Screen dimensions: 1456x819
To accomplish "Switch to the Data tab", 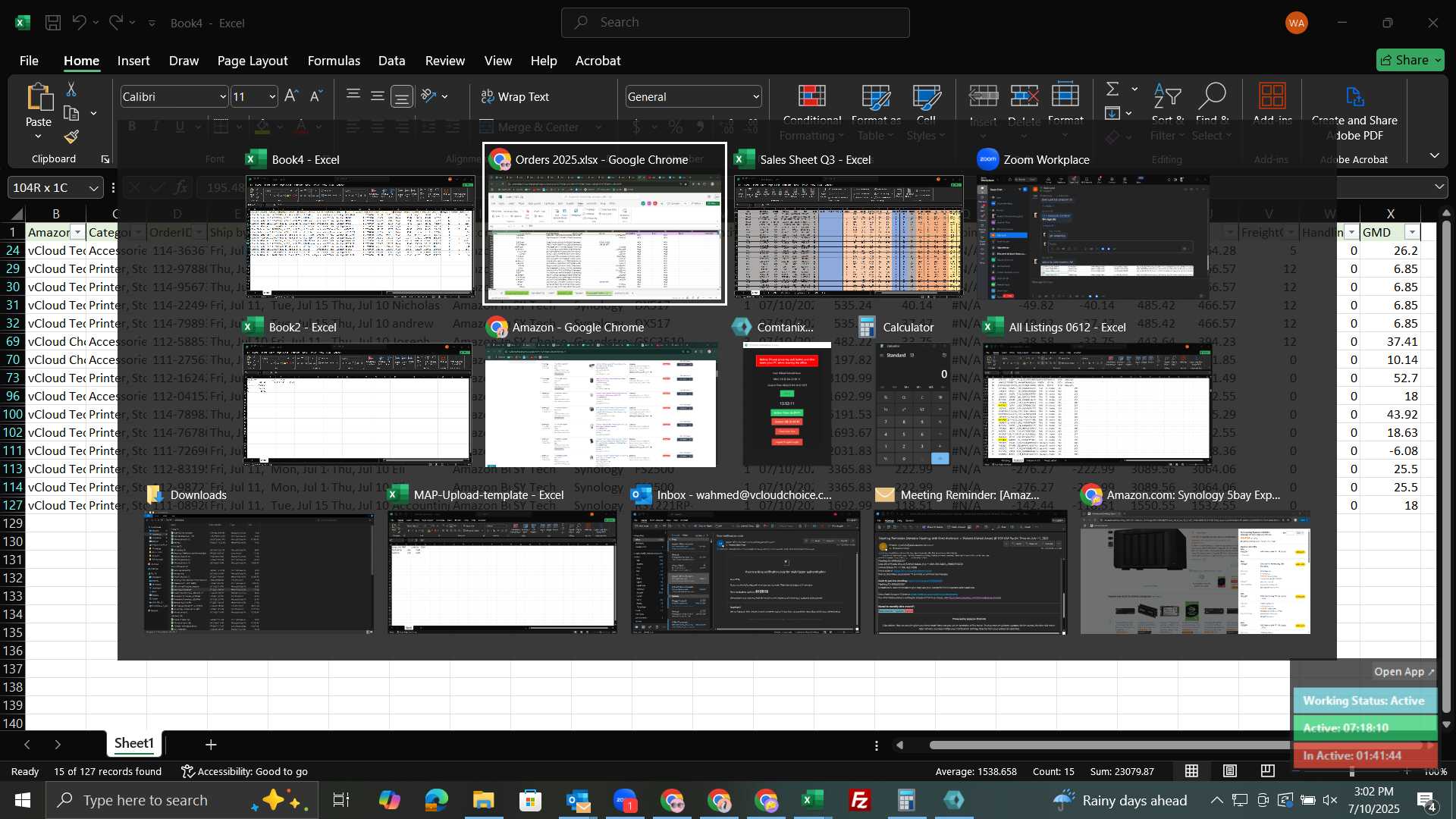I will point(391,61).
